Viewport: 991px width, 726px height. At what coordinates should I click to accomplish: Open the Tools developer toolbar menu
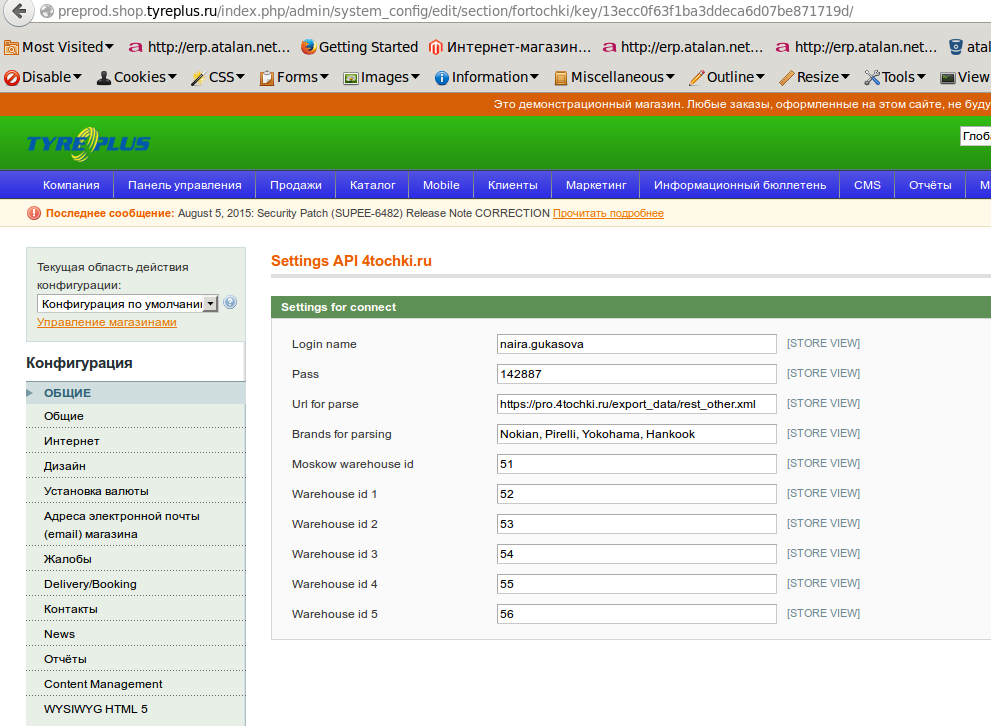pos(895,77)
